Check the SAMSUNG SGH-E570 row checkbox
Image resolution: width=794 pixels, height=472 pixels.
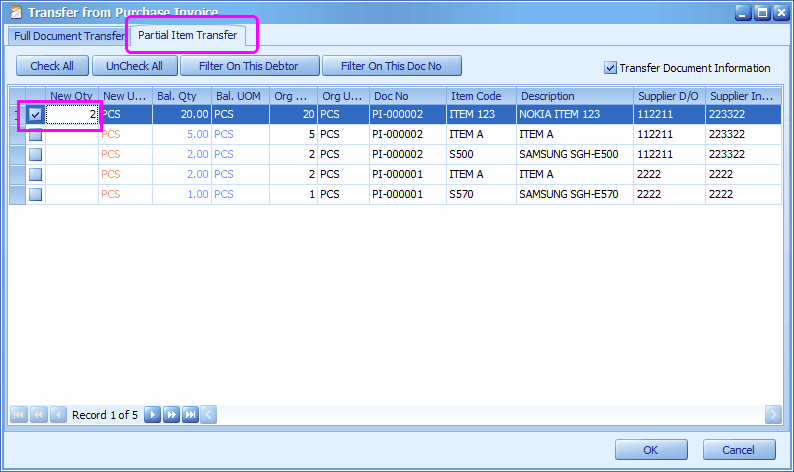pos(35,194)
